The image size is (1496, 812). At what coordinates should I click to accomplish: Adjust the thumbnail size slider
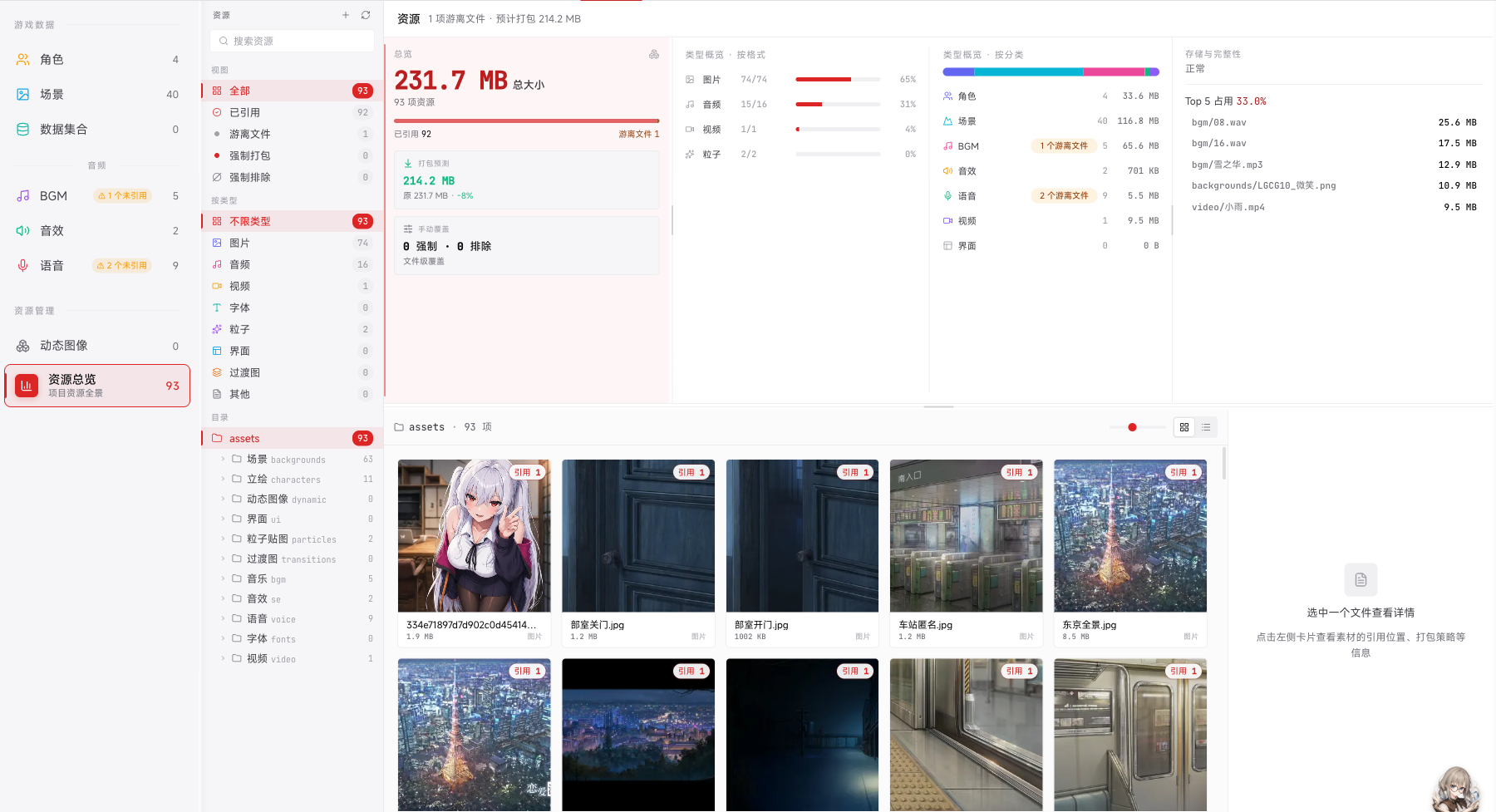[1137, 427]
